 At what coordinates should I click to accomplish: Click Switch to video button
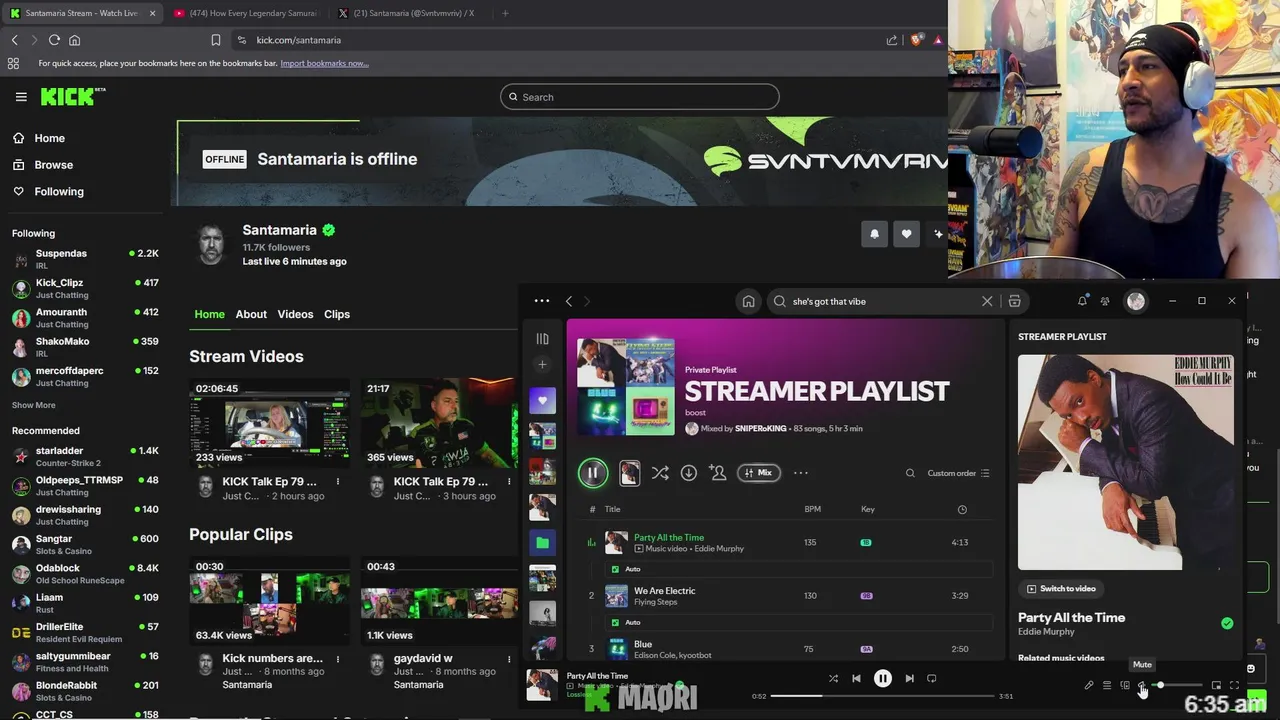click(x=1061, y=589)
